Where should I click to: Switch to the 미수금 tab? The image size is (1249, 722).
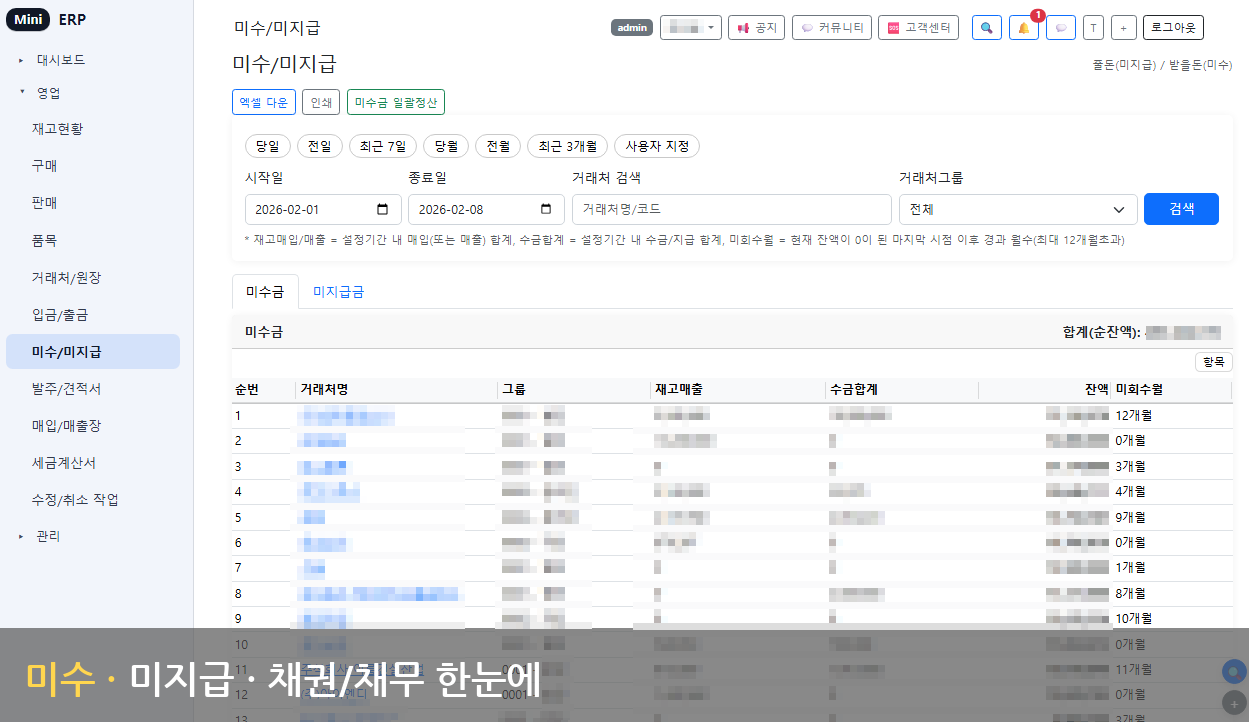(x=265, y=291)
